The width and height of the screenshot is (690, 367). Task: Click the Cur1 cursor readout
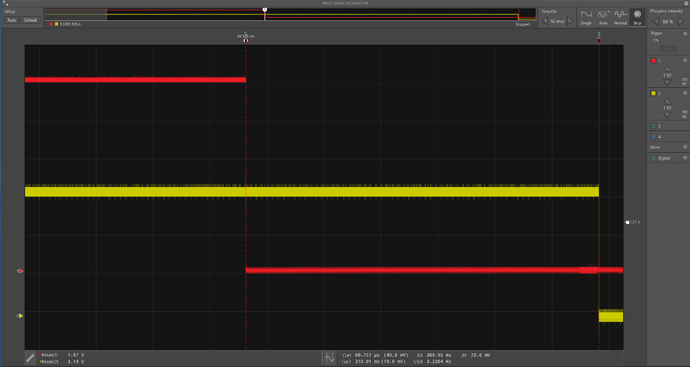pos(374,355)
